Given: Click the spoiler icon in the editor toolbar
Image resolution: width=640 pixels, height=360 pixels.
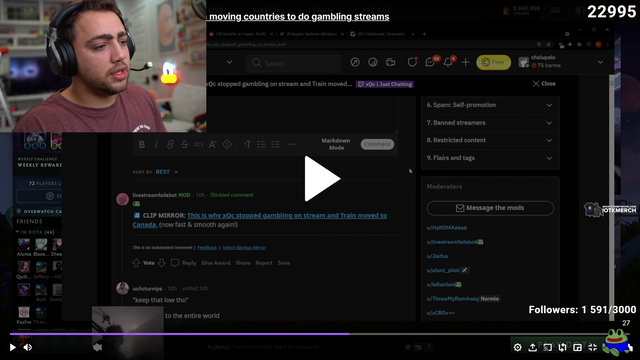Looking at the screenshot, I should click(227, 144).
